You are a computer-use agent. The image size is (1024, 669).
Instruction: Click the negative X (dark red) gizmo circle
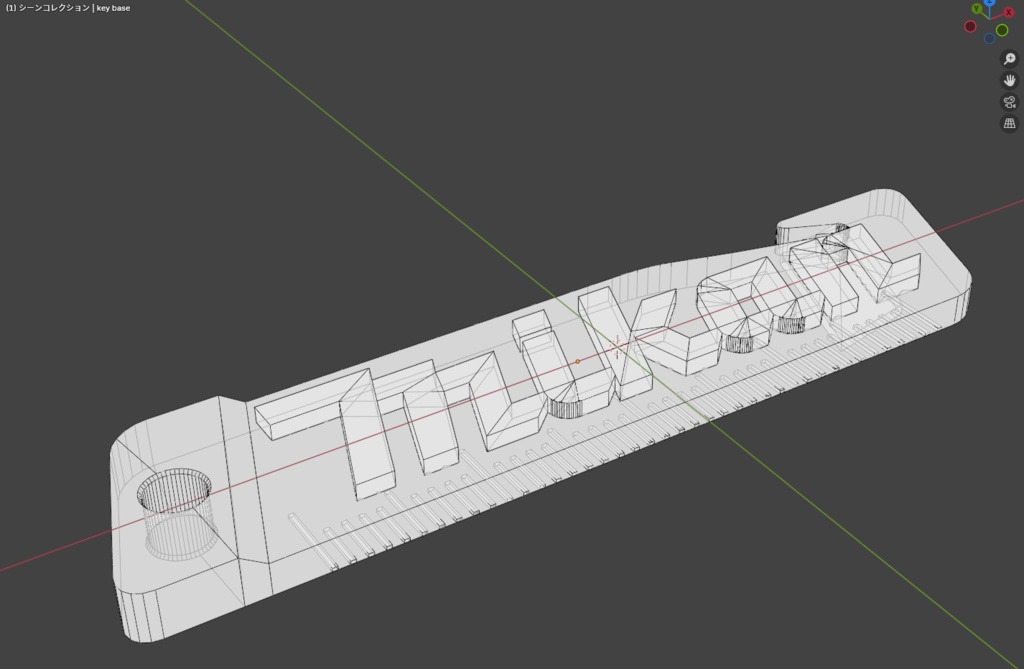point(970,27)
